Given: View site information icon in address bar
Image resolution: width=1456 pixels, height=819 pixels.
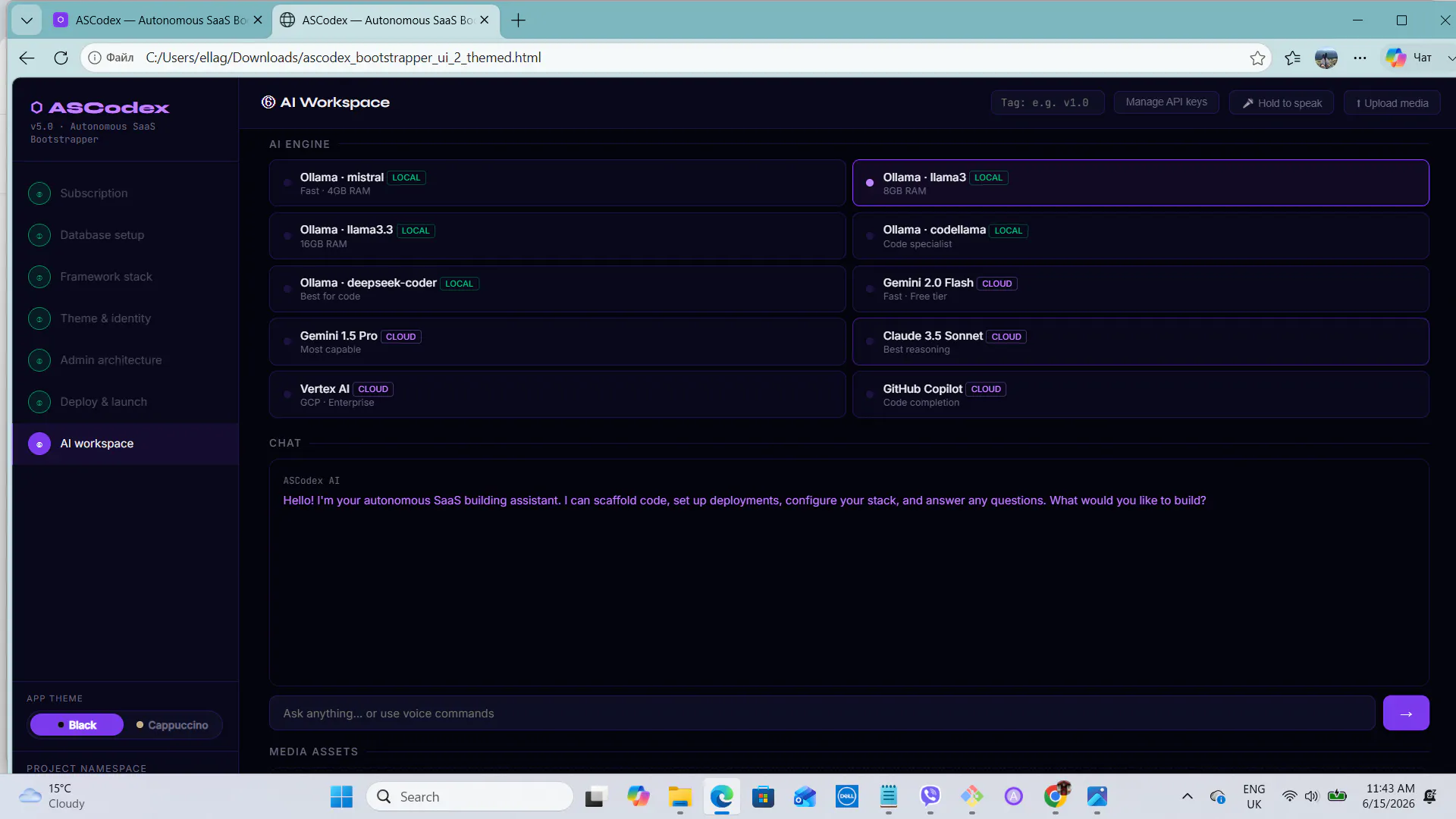Looking at the screenshot, I should coord(95,58).
